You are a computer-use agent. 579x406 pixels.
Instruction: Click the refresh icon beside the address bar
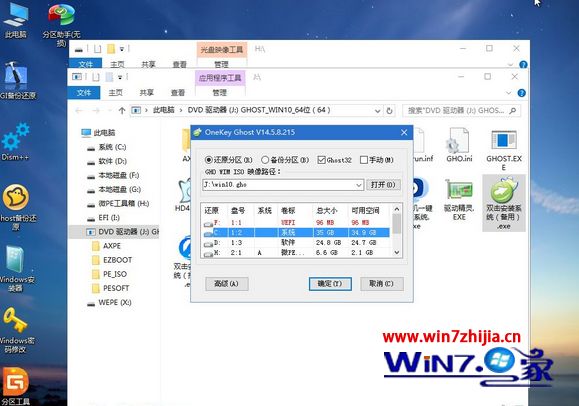pyautogui.click(x=389, y=110)
